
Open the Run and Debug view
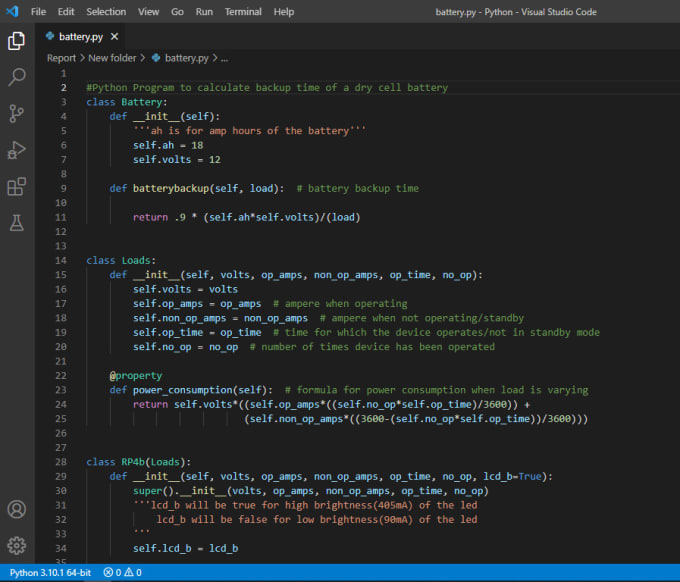tap(16, 150)
